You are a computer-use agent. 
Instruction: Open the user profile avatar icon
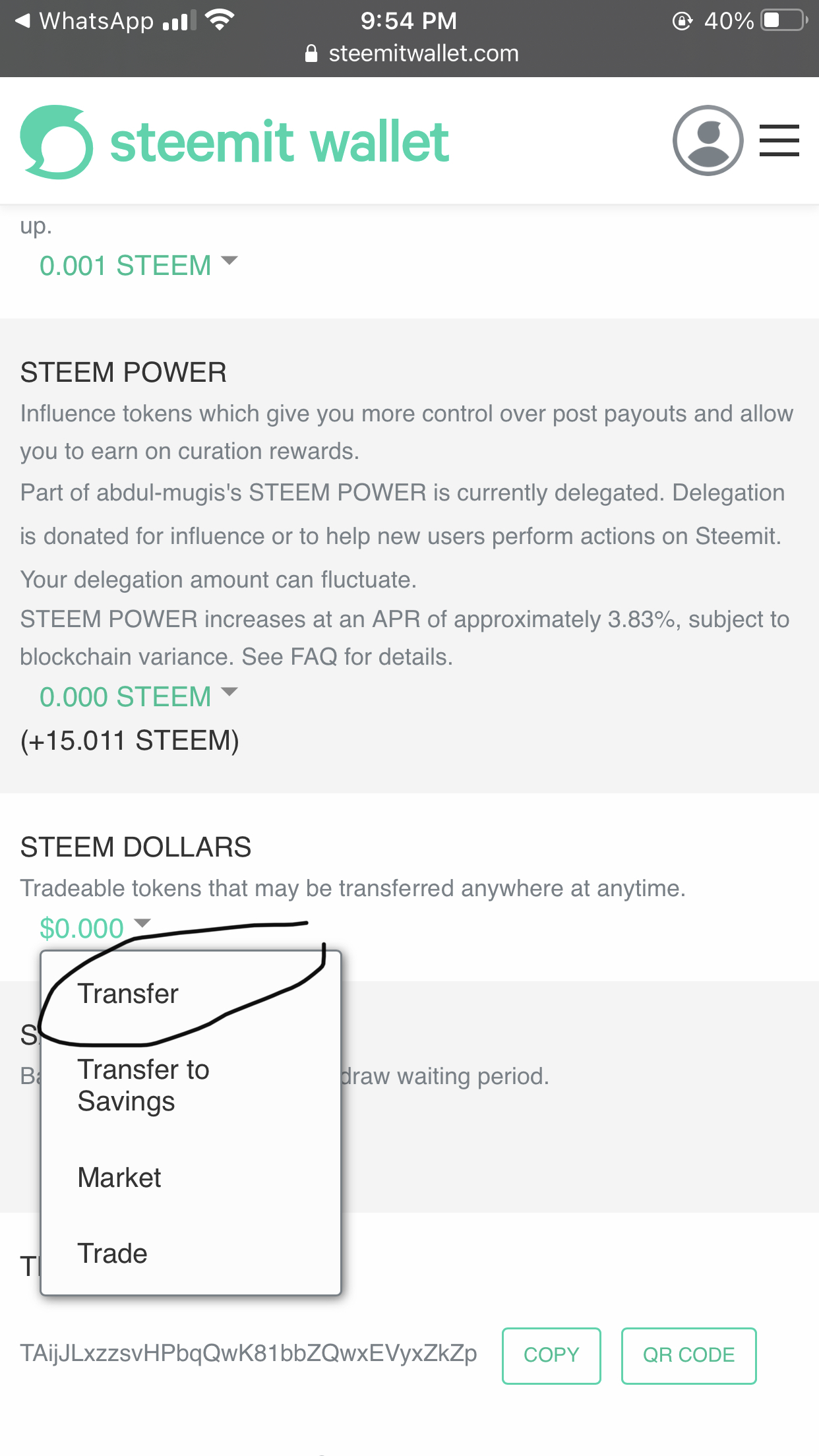click(708, 140)
